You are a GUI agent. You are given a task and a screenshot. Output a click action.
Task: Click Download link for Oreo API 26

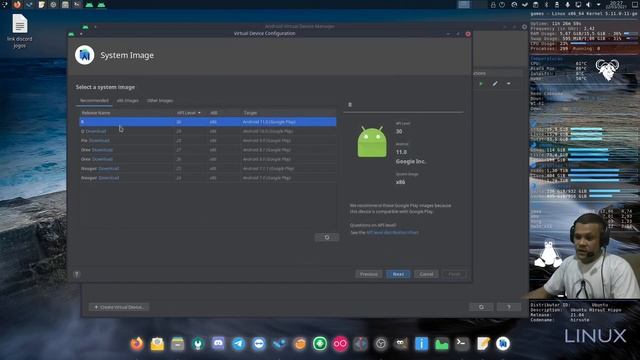tap(102, 159)
